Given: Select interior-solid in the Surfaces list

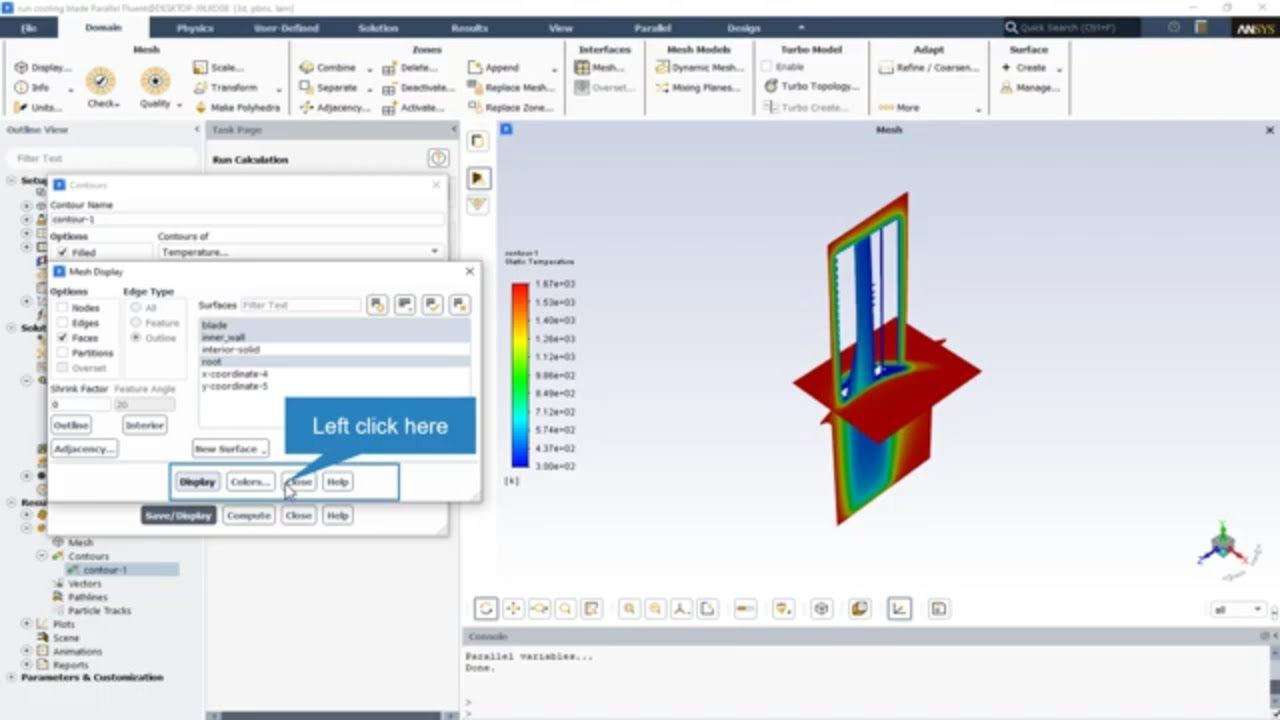Looking at the screenshot, I should pyautogui.click(x=334, y=350).
